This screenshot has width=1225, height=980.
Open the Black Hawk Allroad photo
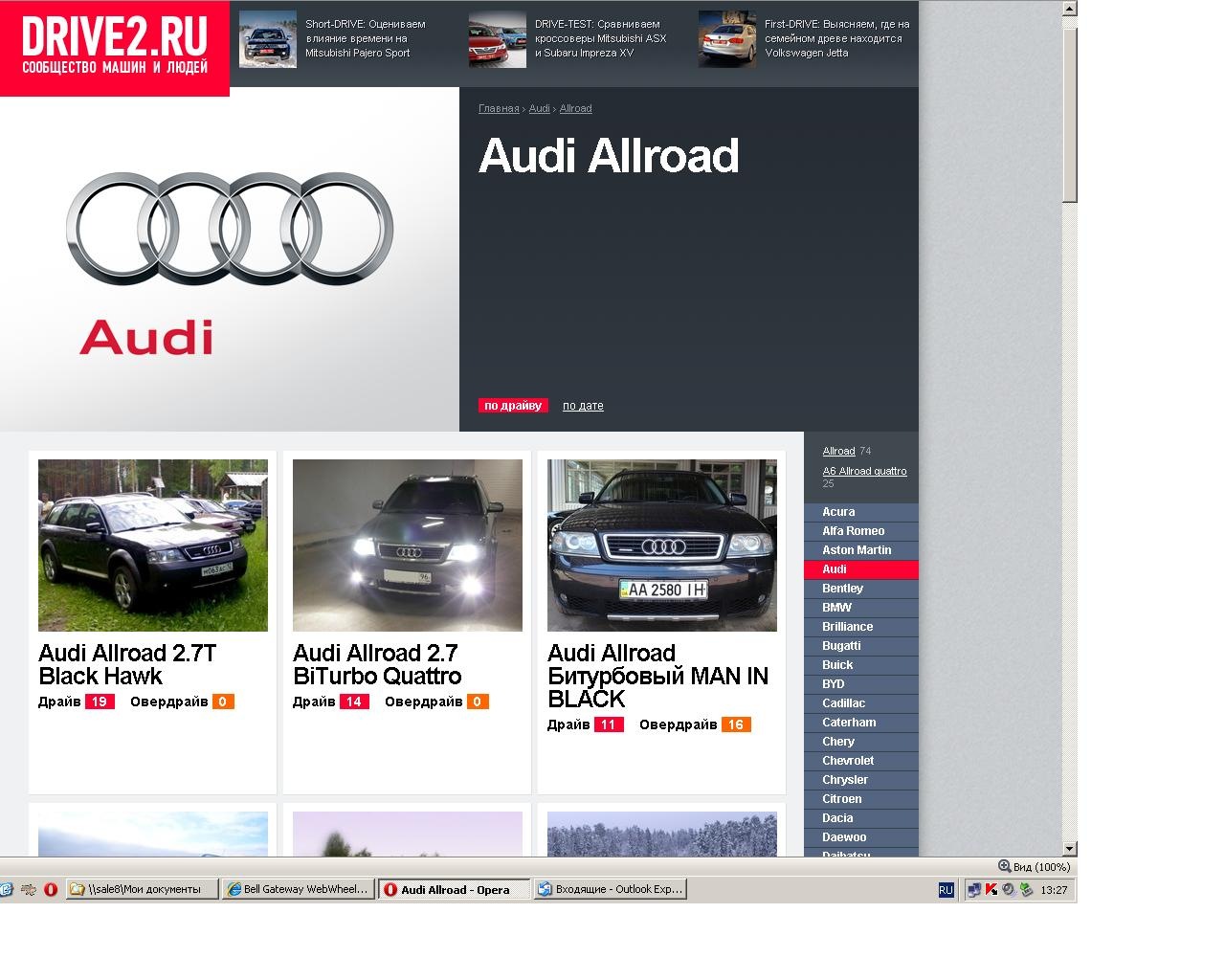click(x=153, y=546)
